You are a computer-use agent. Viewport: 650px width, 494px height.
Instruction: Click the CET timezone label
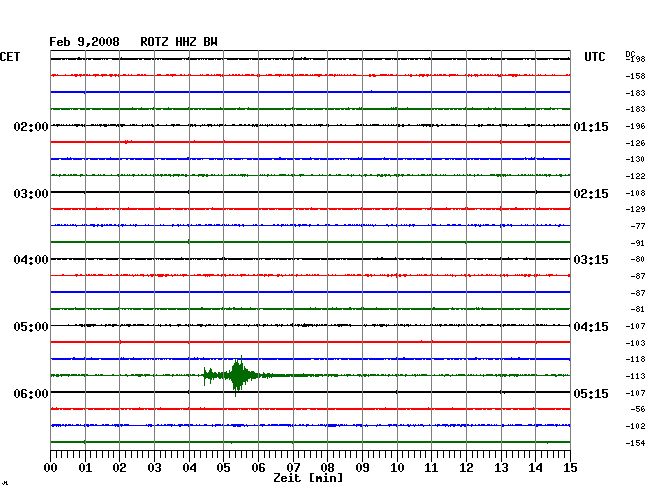(10, 57)
